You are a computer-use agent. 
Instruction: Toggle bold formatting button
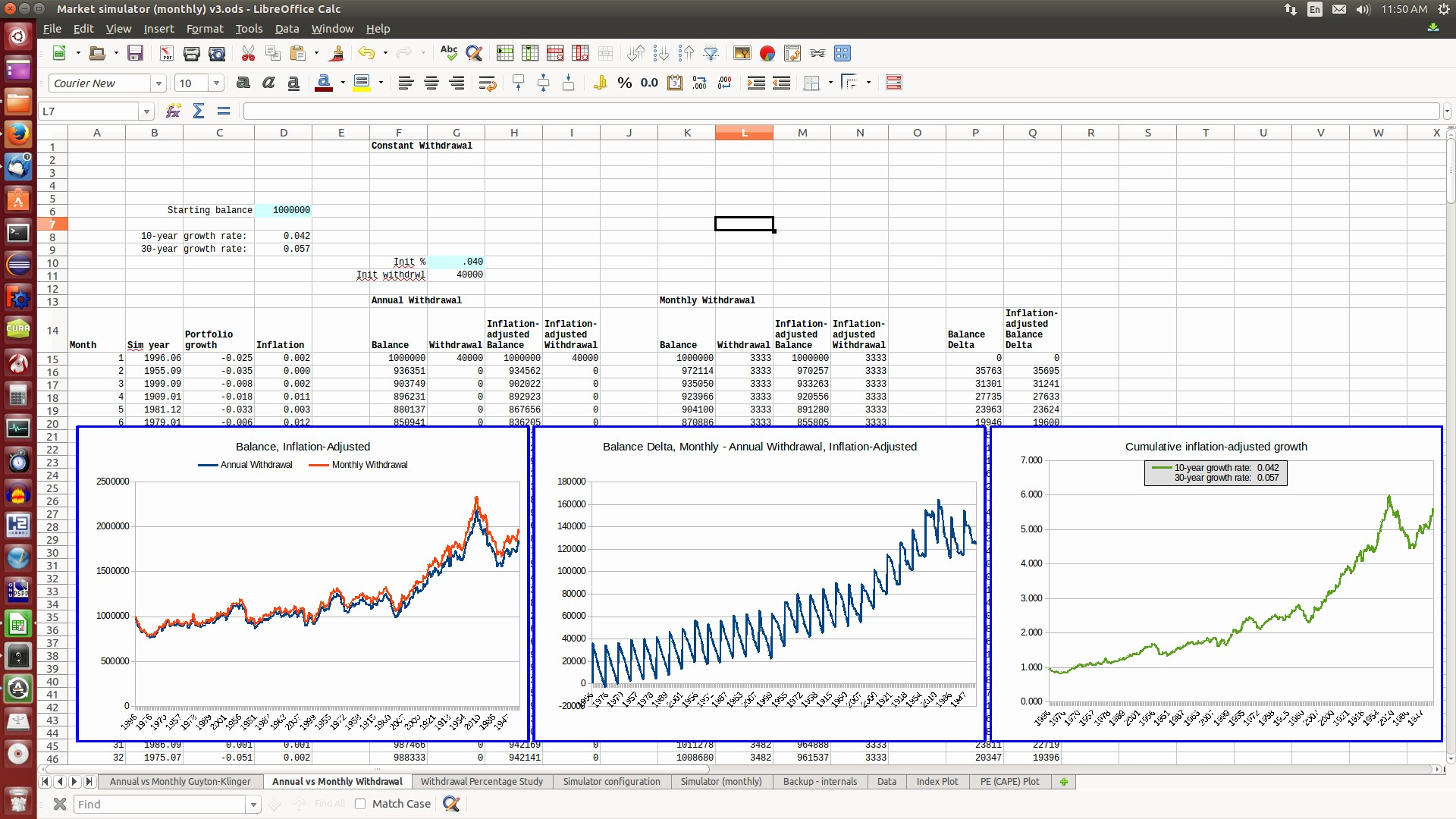(x=243, y=83)
